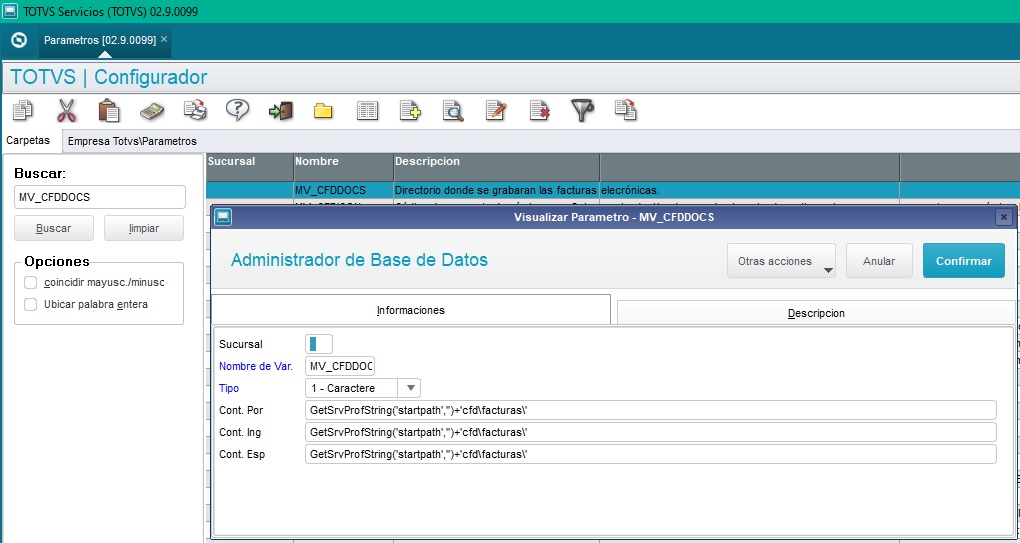Open help via question mark bubble icon
The image size is (1020, 543).
pos(237,111)
